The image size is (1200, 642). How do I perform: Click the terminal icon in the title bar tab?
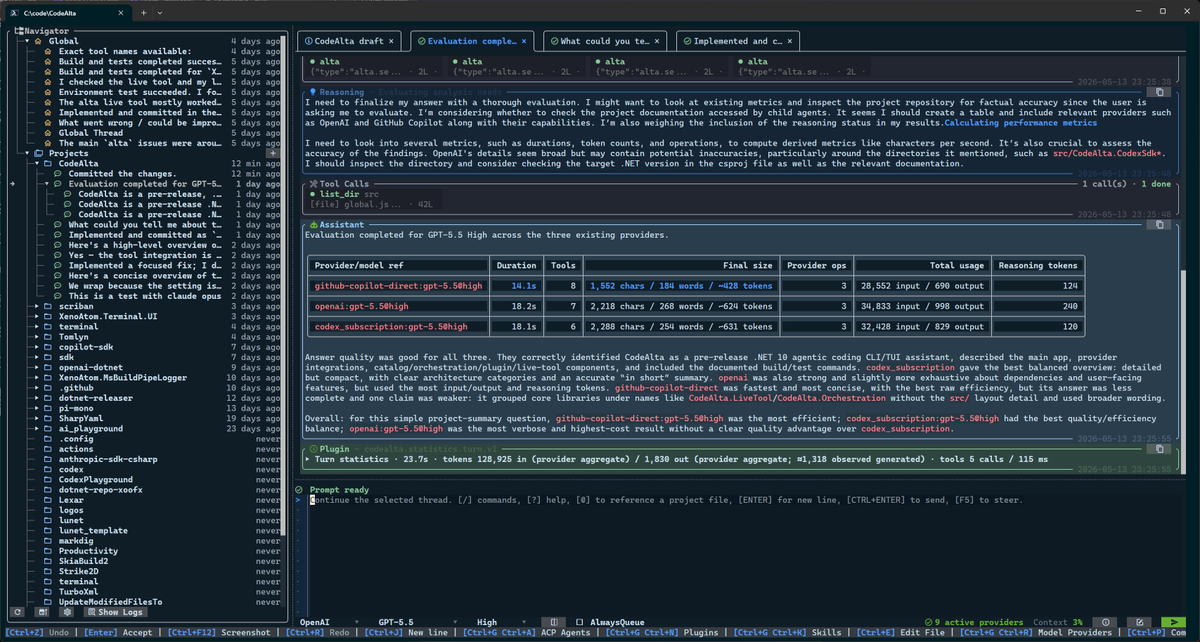click(x=13, y=11)
